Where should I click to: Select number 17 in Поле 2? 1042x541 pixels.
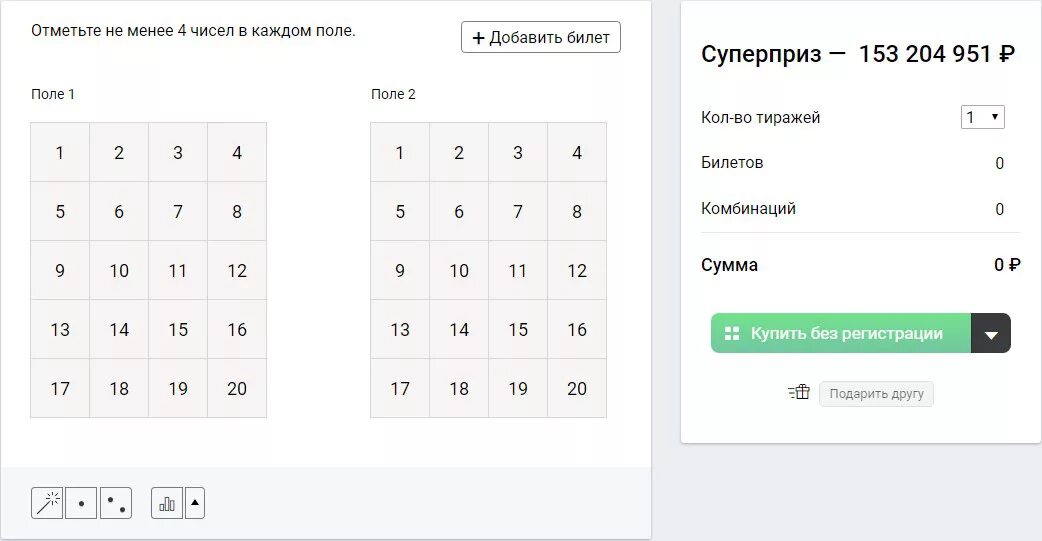[400, 388]
